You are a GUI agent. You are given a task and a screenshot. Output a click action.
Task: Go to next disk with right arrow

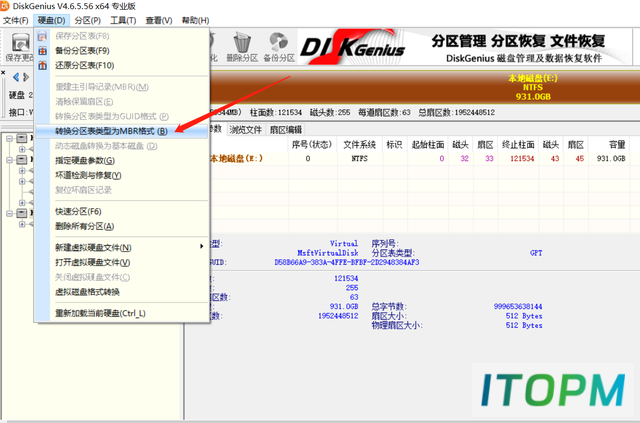click(26, 77)
